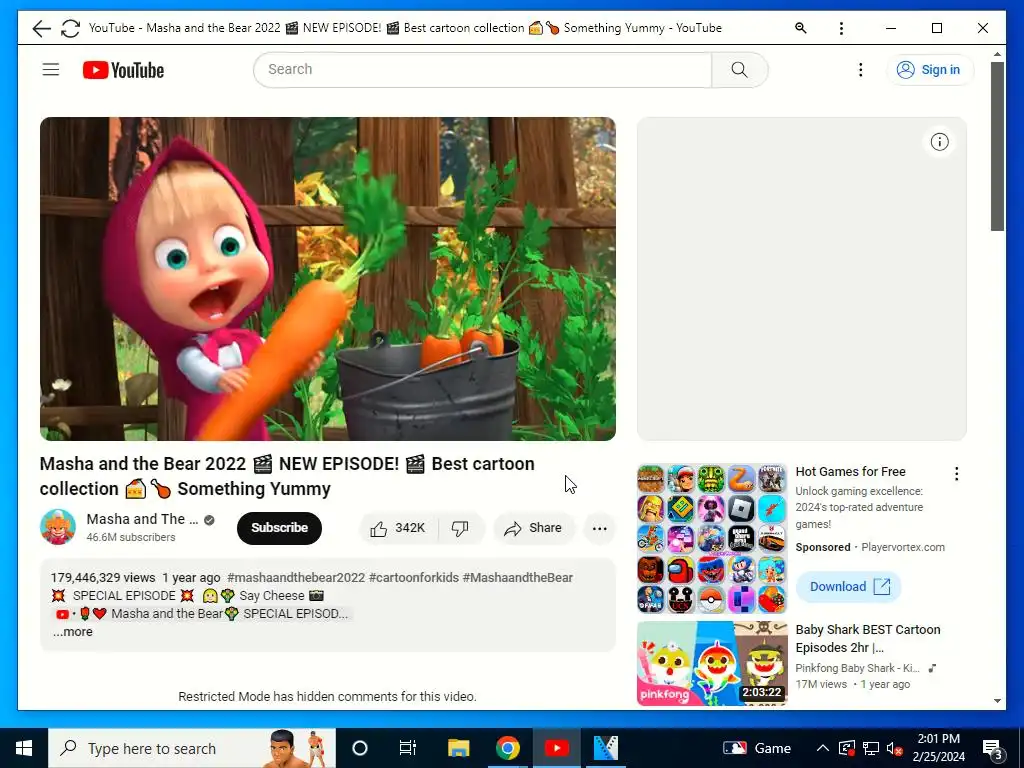Expand description with ...more

(72, 632)
